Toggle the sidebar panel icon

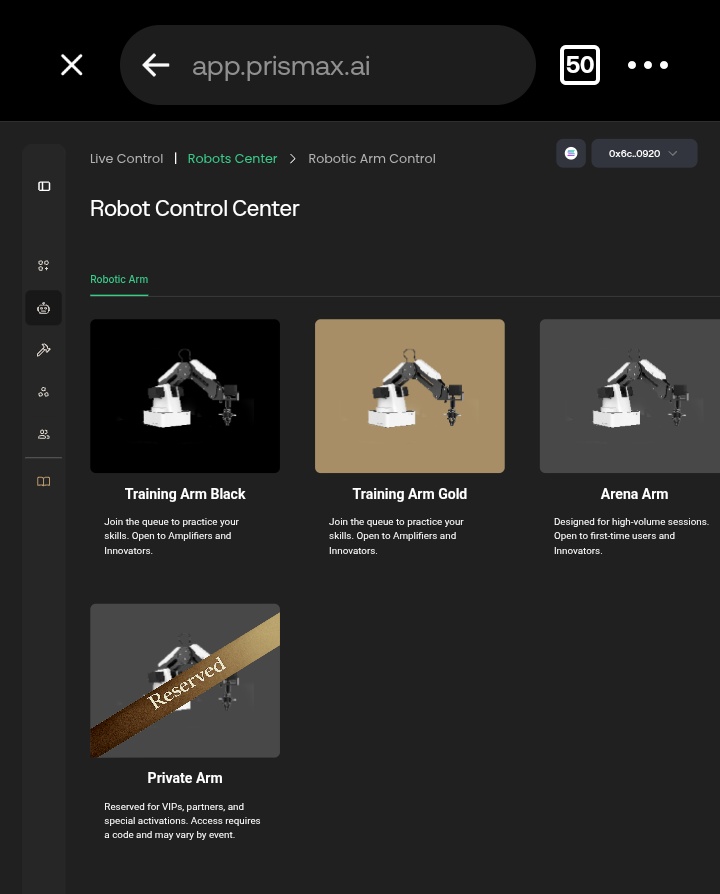[44, 186]
